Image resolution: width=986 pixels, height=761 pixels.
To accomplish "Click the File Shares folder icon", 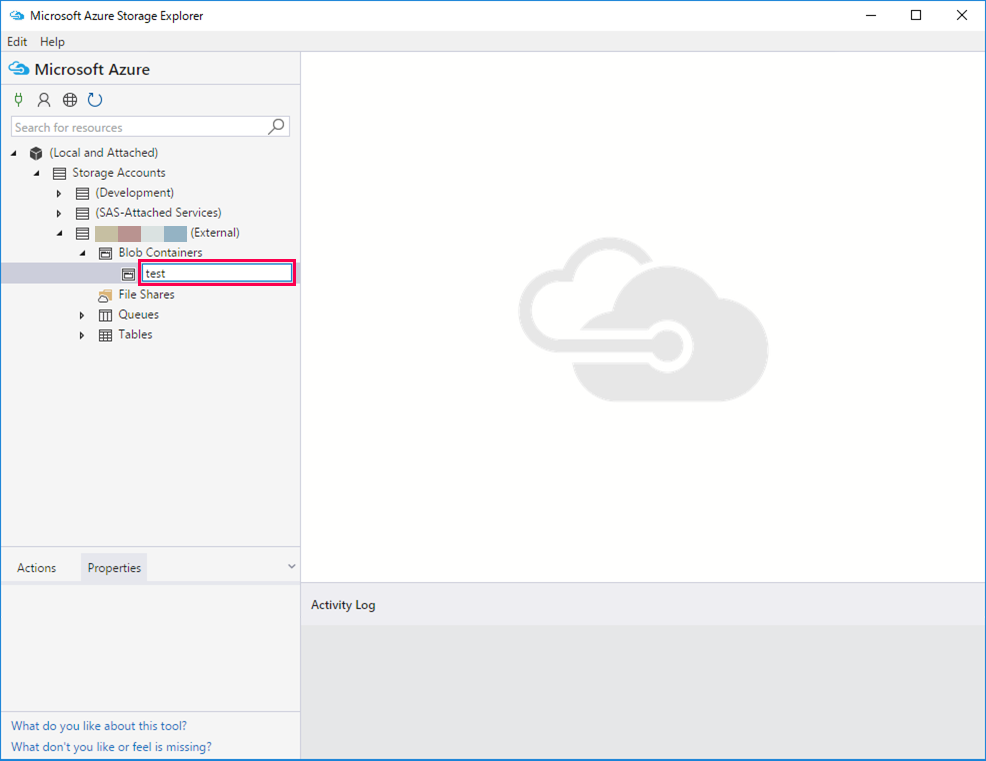I will click(x=105, y=295).
